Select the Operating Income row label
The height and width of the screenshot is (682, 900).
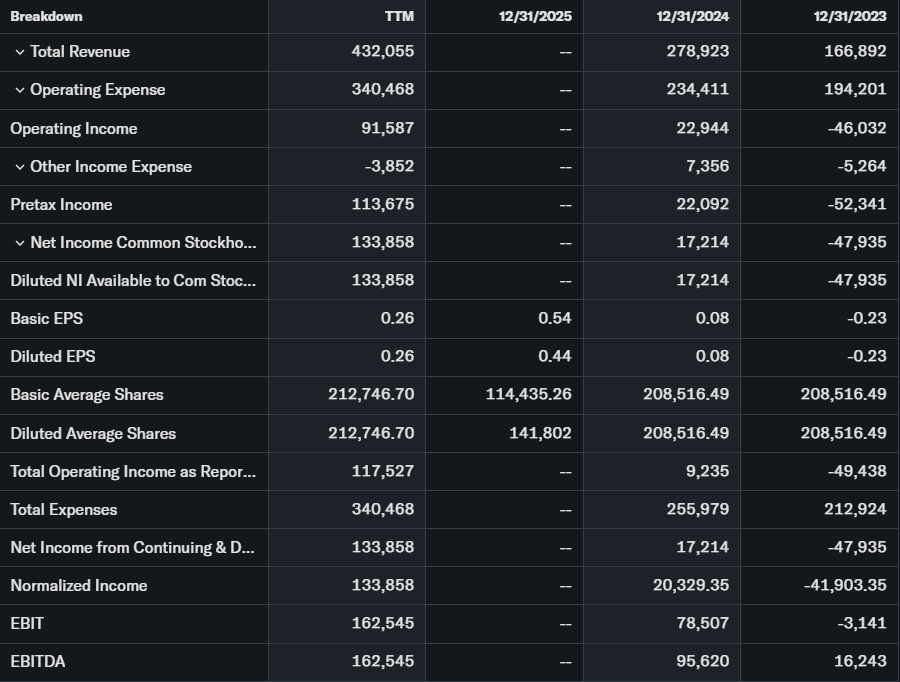(x=74, y=128)
